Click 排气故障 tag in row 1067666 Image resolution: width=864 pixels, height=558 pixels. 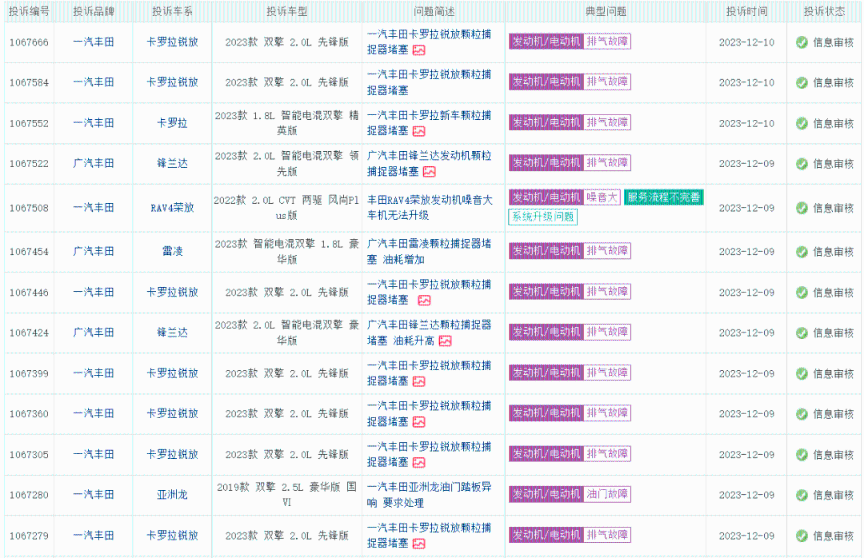(607, 41)
